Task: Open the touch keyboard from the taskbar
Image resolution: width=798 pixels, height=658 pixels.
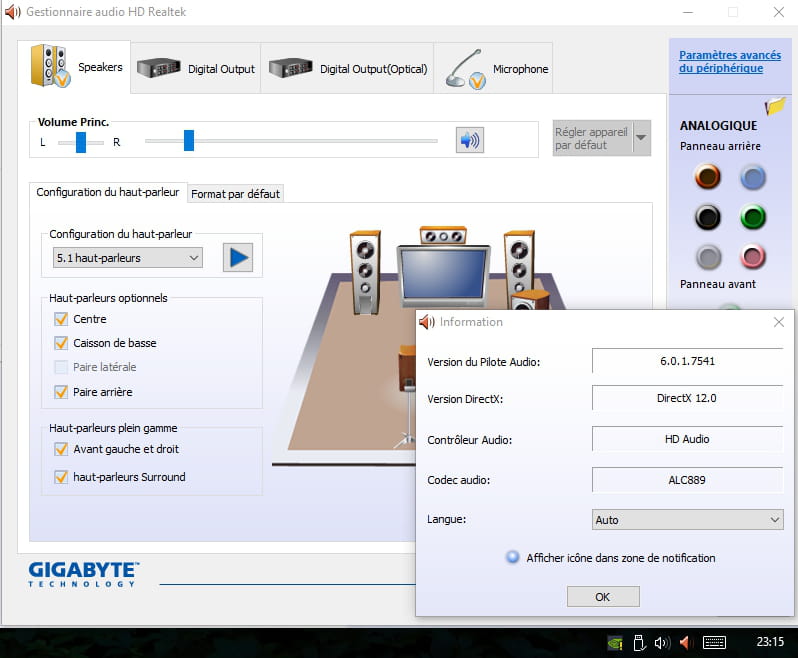Action: coord(714,643)
